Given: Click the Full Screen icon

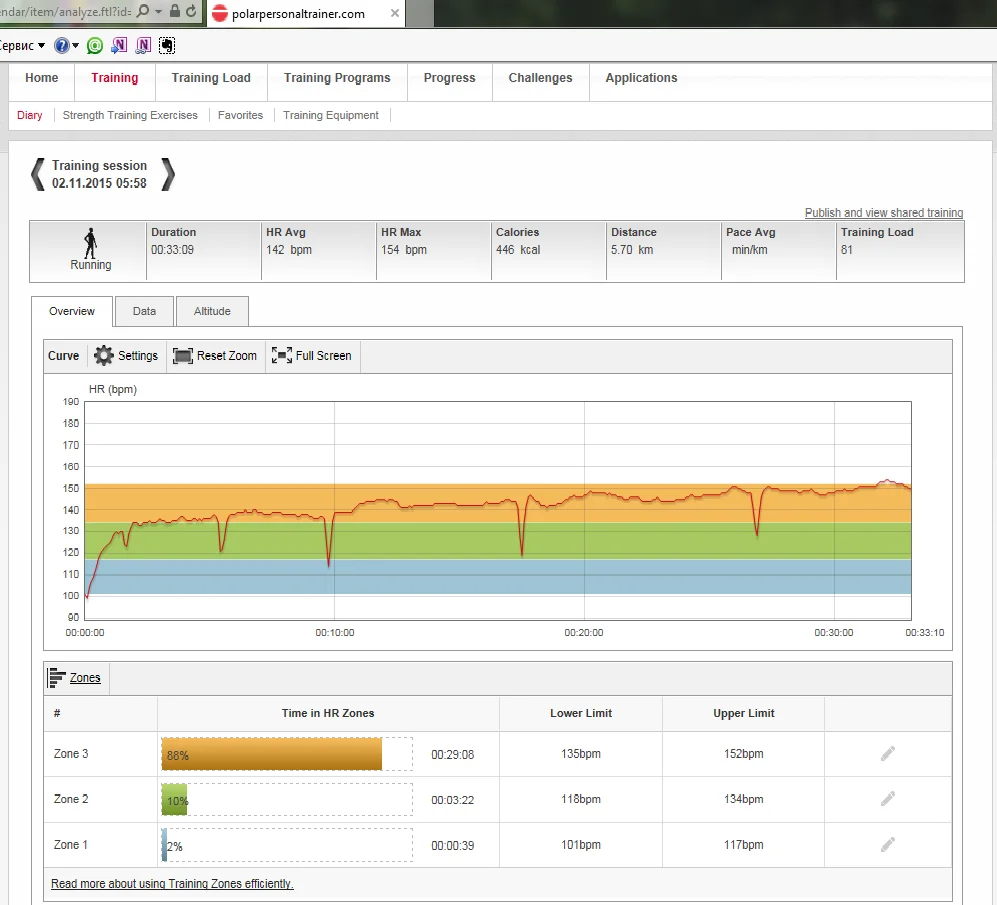Looking at the screenshot, I should 282,356.
